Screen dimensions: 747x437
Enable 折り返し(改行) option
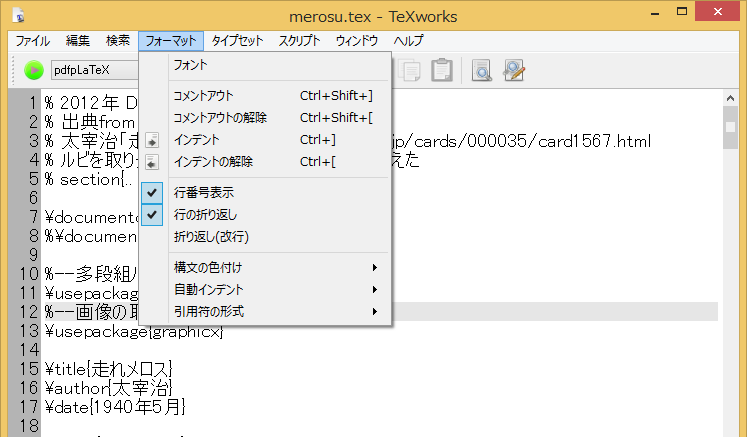(x=210, y=237)
